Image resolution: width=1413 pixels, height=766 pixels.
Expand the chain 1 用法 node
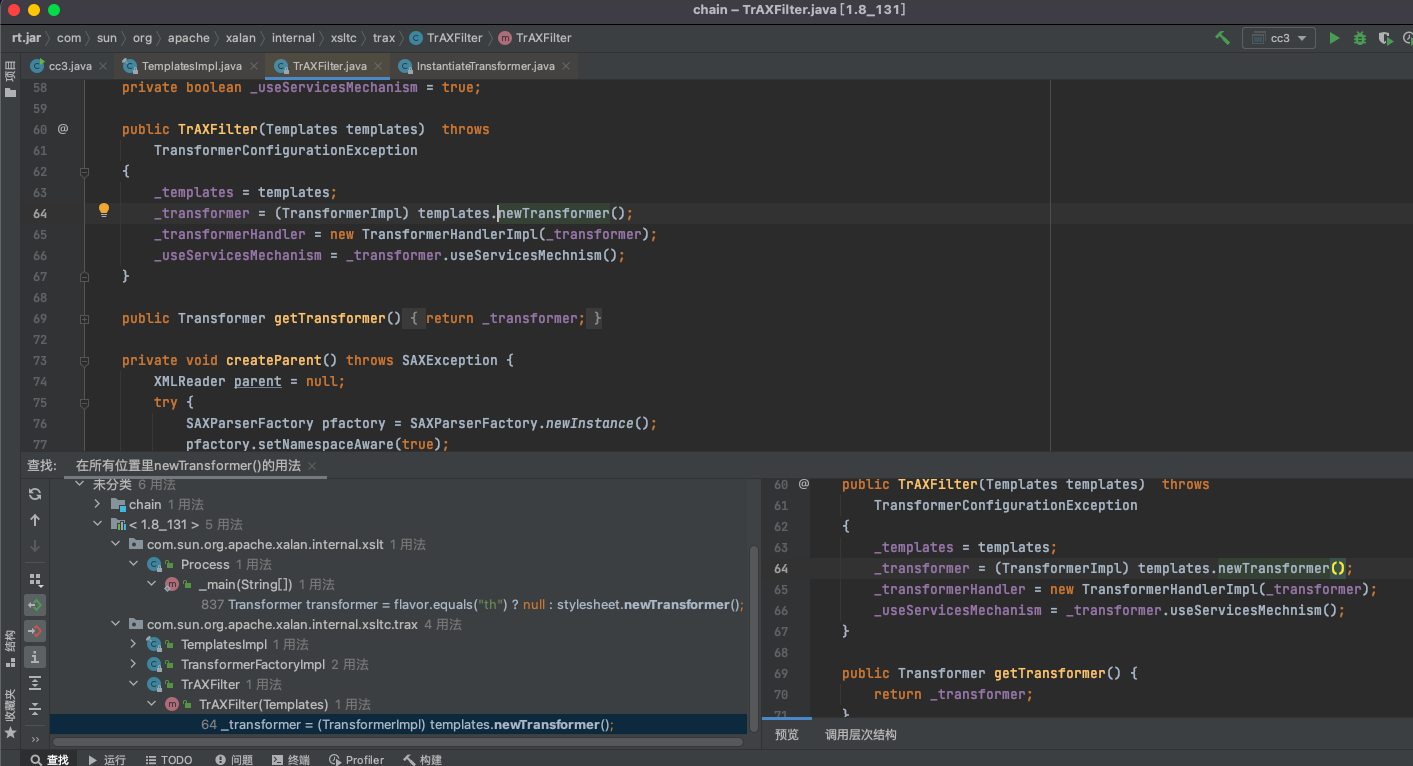(x=98, y=504)
